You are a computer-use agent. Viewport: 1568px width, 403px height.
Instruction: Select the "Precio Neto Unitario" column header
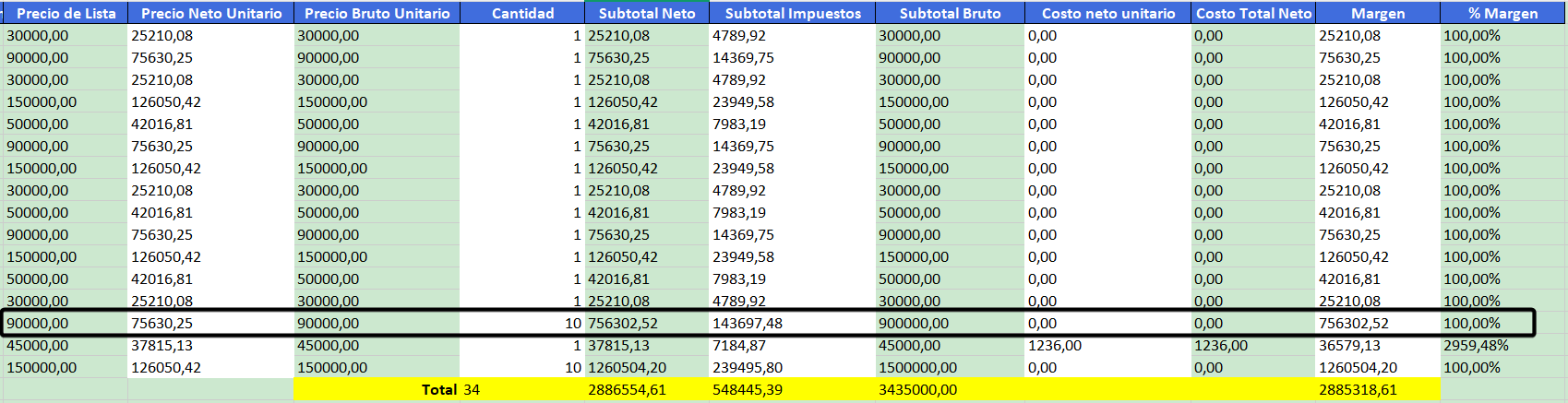click(x=211, y=13)
